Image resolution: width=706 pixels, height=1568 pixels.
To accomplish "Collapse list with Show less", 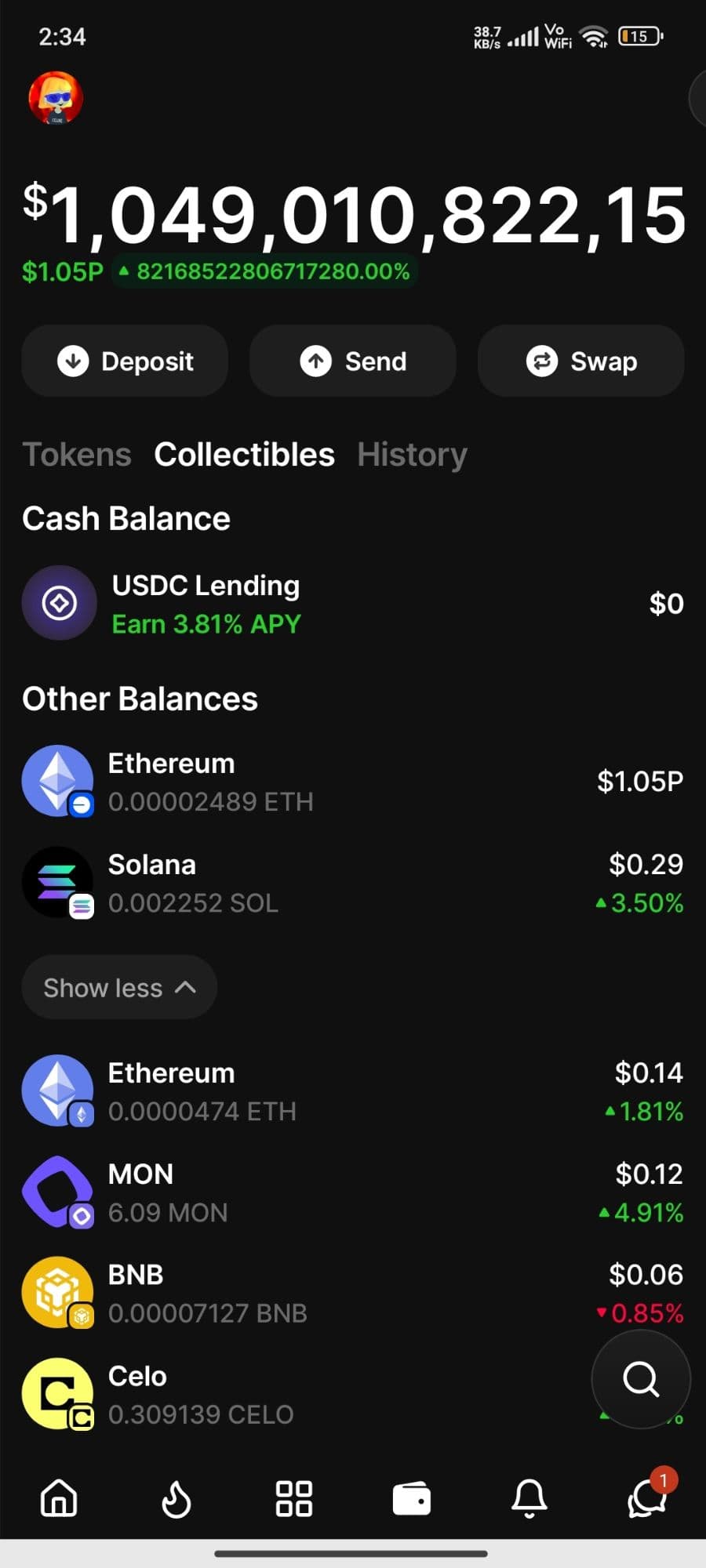I will point(119,988).
